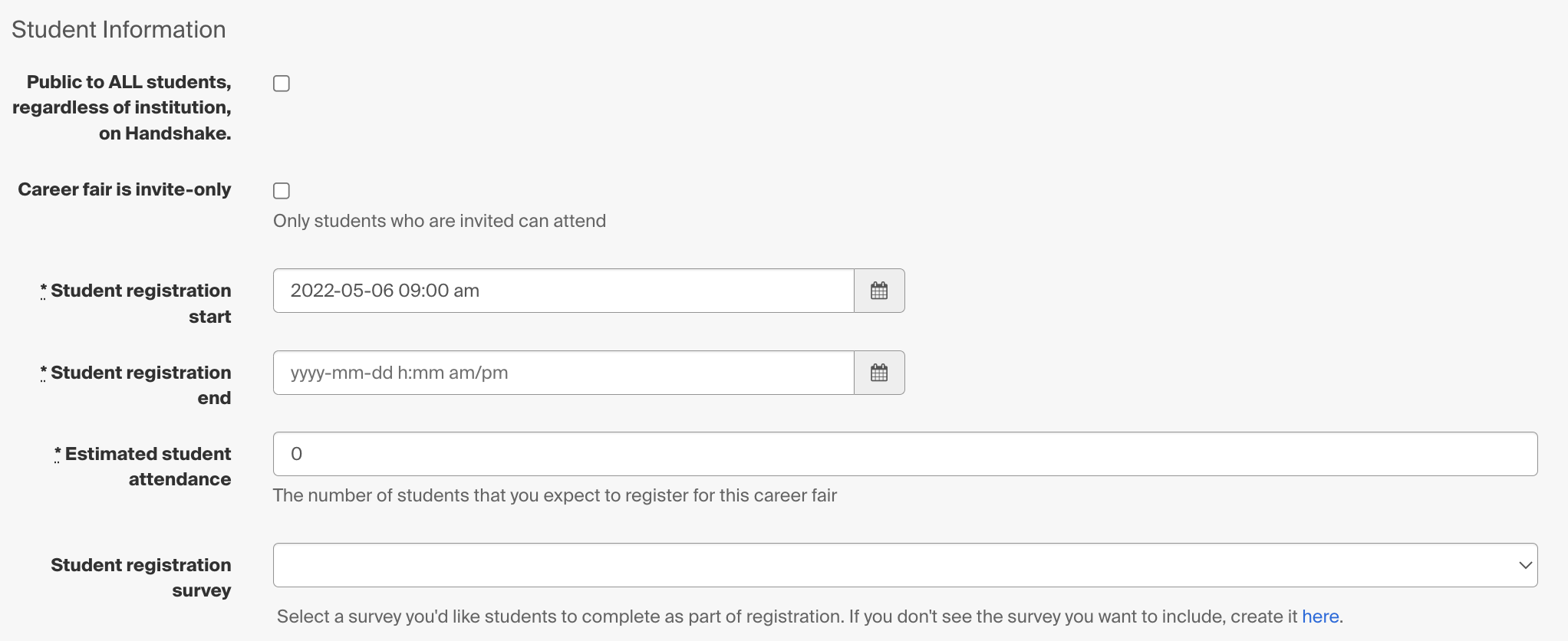Image resolution: width=1568 pixels, height=641 pixels.
Task: Follow the 'here' link to create a survey
Action: pos(1321,616)
